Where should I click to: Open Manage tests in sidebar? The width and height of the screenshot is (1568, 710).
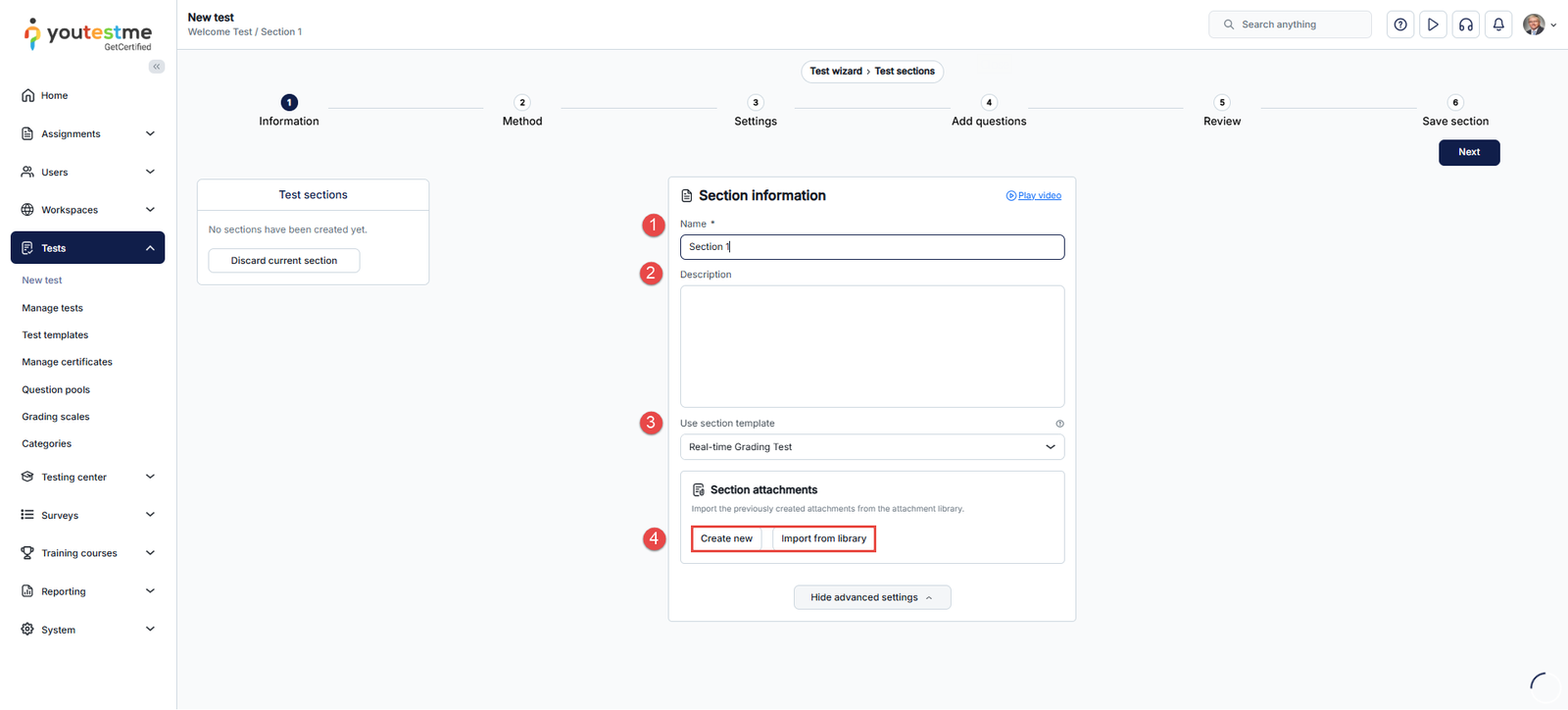53,308
